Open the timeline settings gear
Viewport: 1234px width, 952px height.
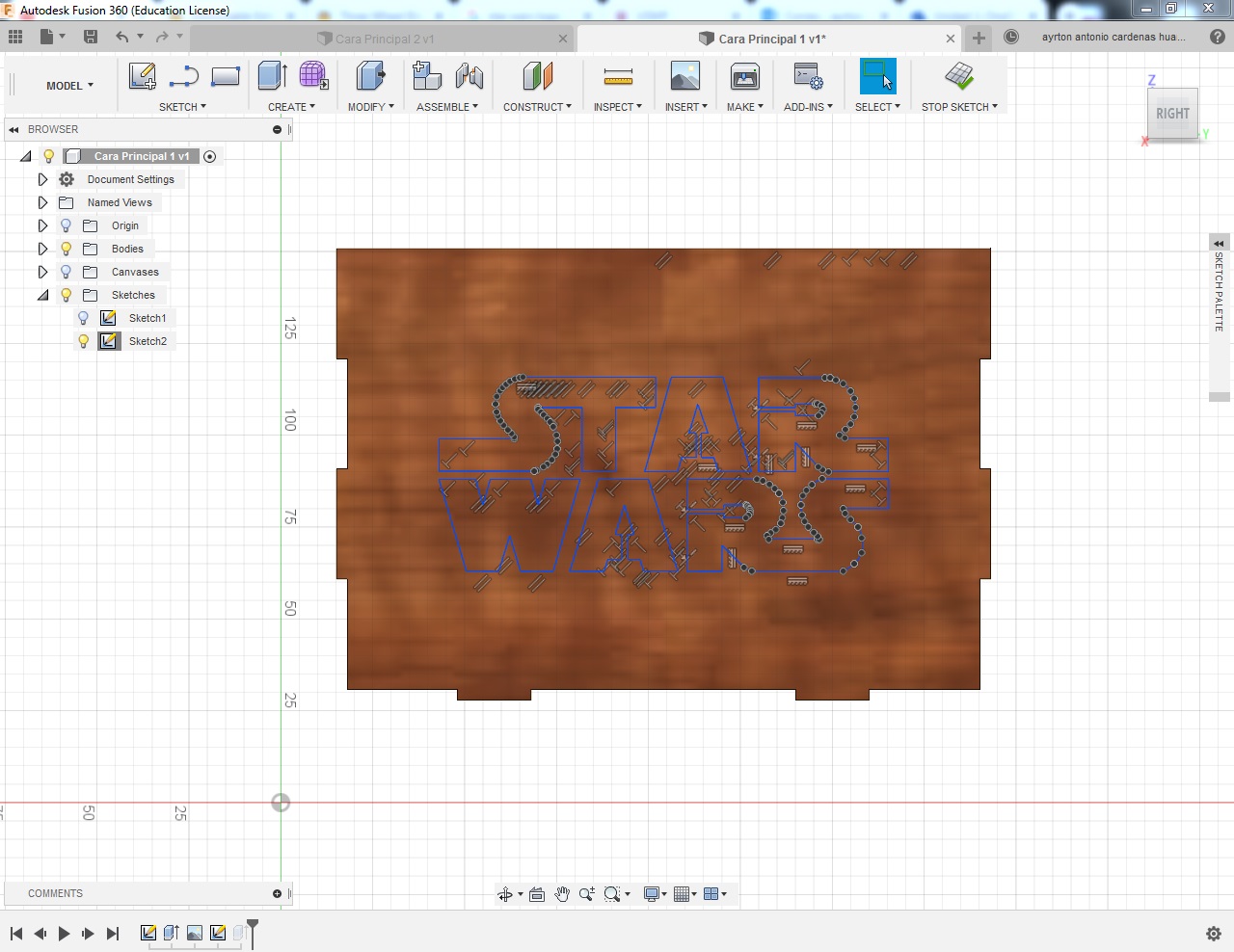(1214, 934)
